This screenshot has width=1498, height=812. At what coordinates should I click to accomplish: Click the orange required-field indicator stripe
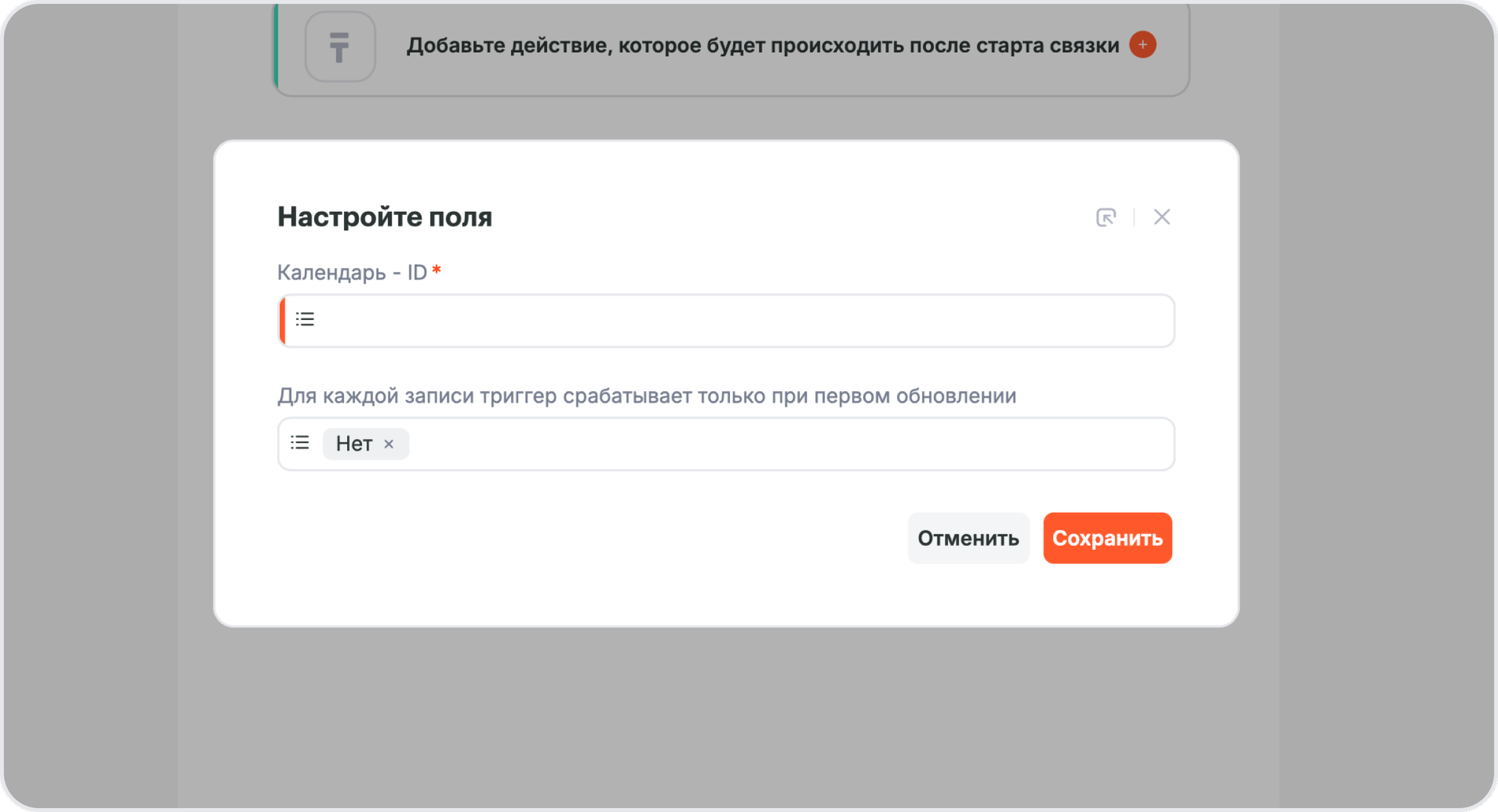click(283, 320)
